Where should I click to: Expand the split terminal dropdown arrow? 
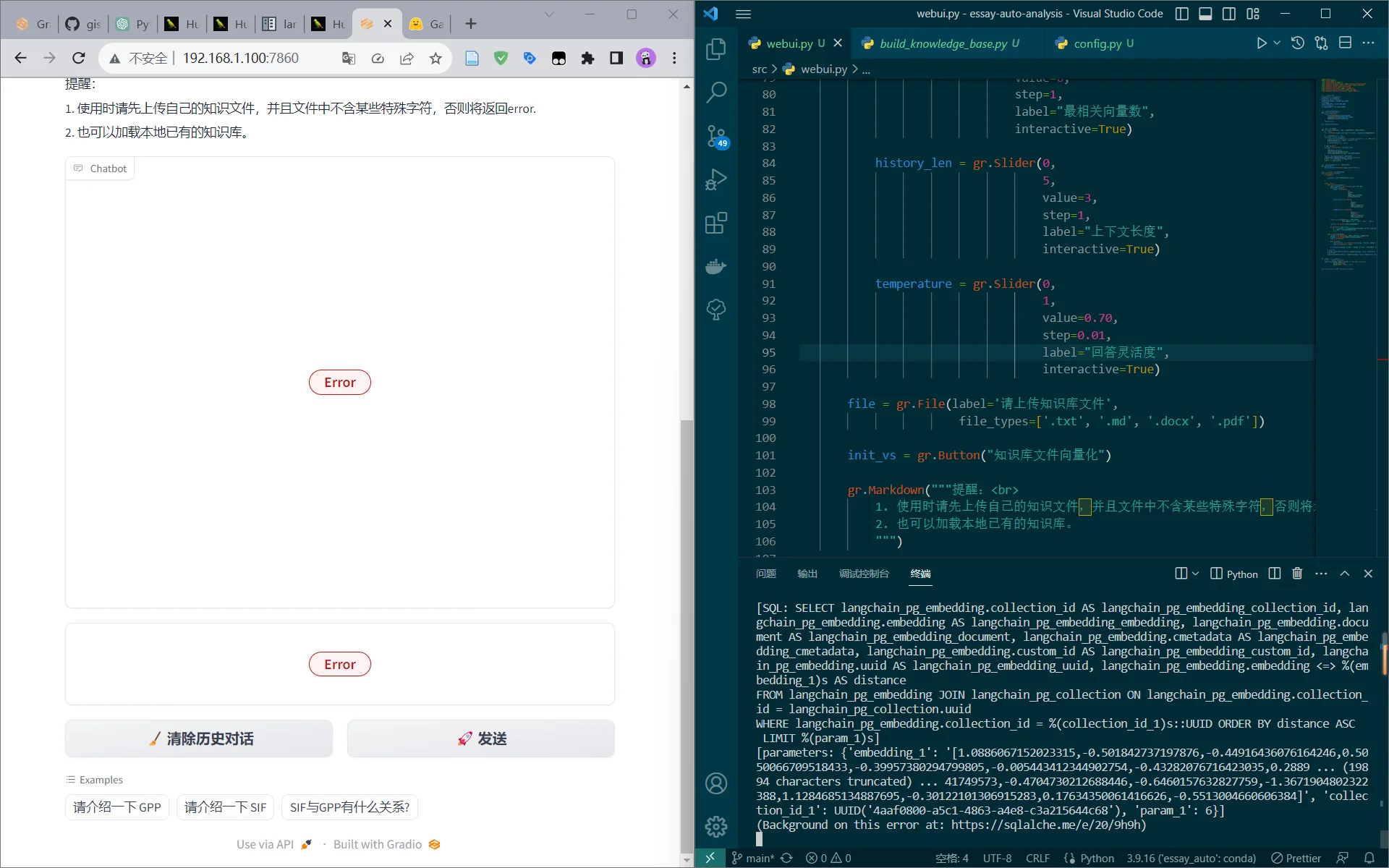click(x=1196, y=574)
